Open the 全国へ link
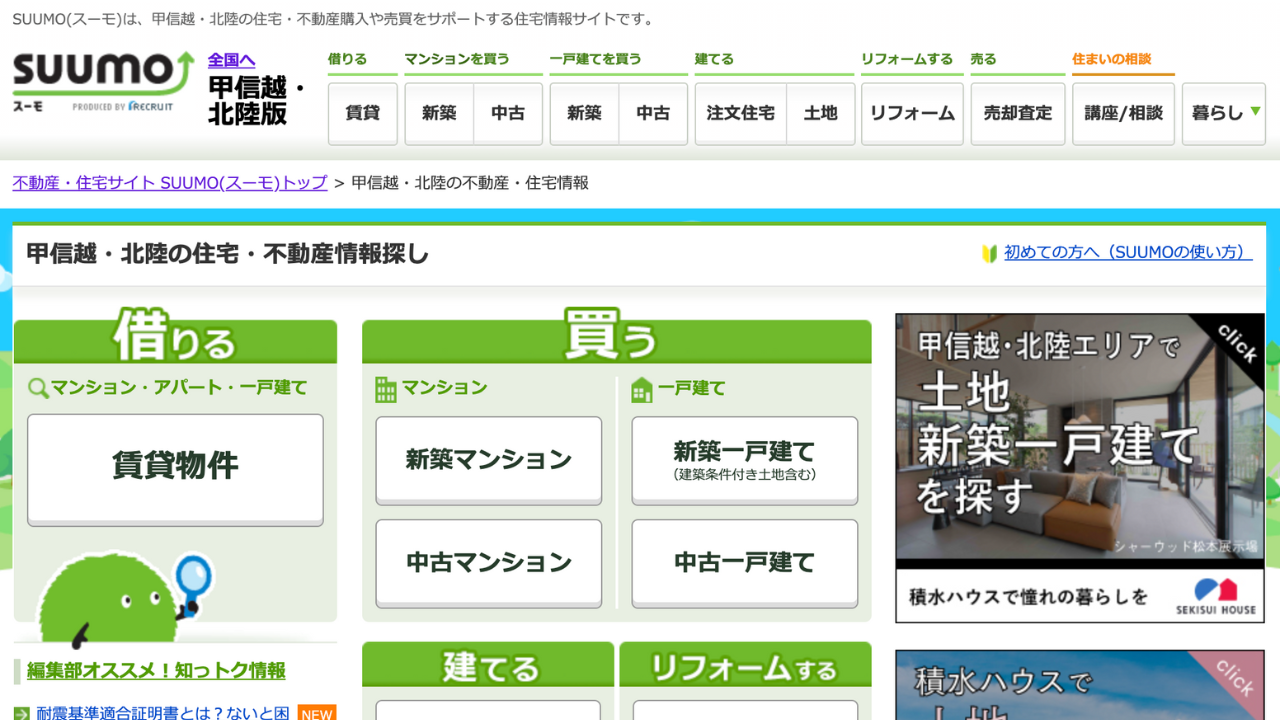This screenshot has height=720, width=1280. click(231, 60)
